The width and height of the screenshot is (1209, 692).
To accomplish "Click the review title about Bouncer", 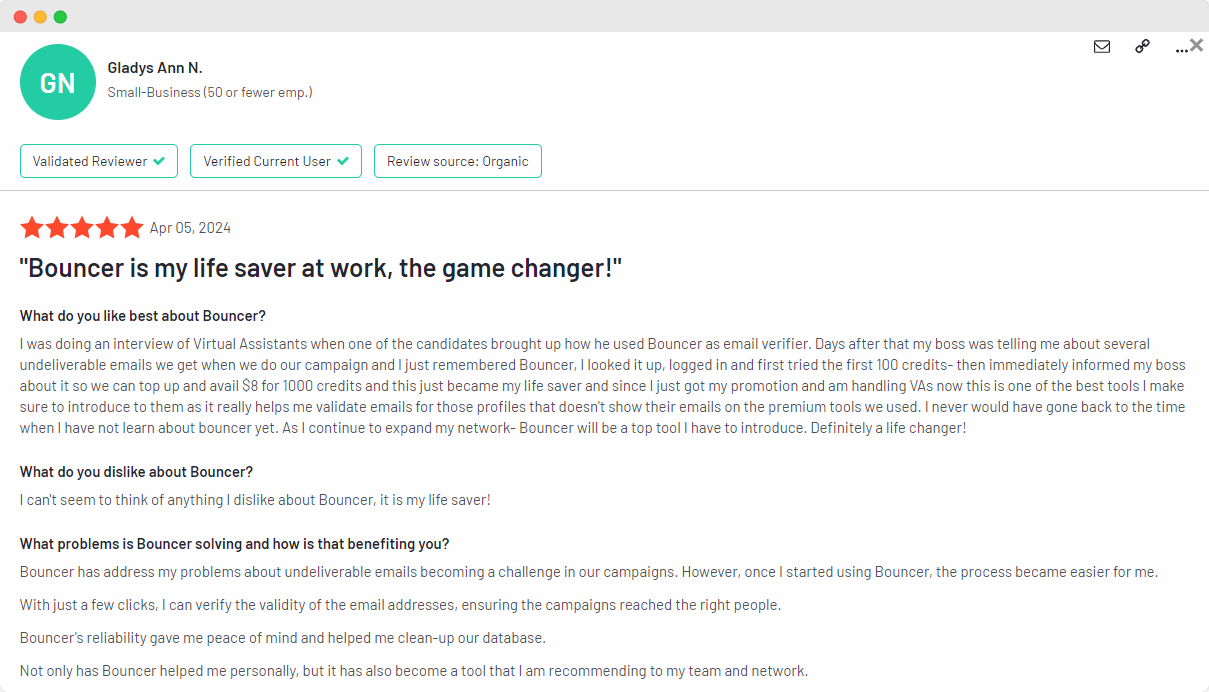I will 321,268.
